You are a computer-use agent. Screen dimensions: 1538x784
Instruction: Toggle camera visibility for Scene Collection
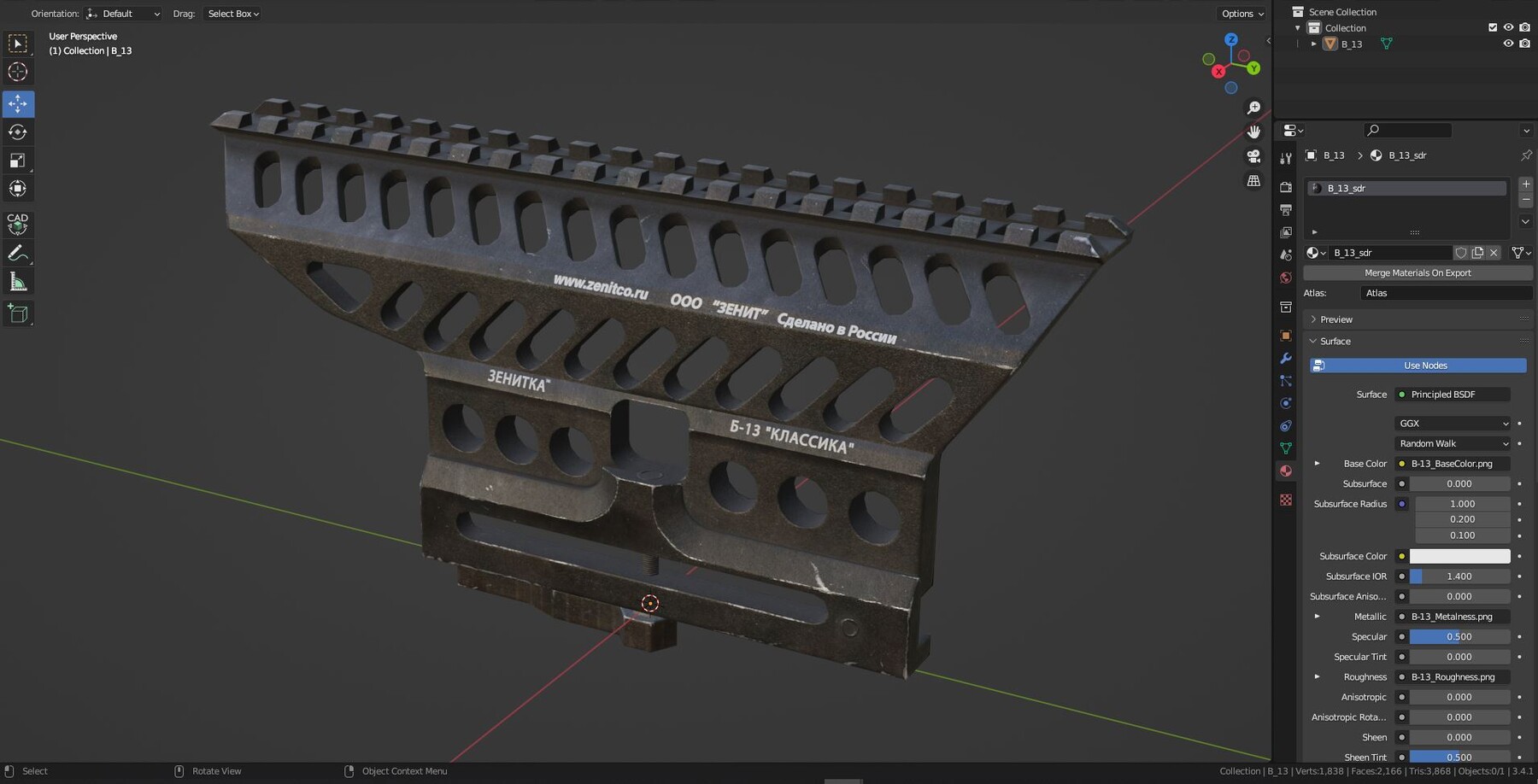(x=1526, y=12)
